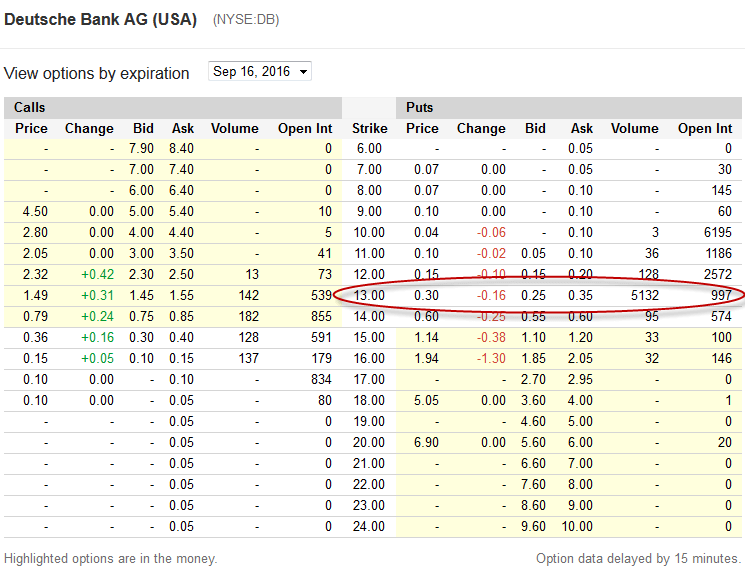Select call open interest 855

coord(321,316)
